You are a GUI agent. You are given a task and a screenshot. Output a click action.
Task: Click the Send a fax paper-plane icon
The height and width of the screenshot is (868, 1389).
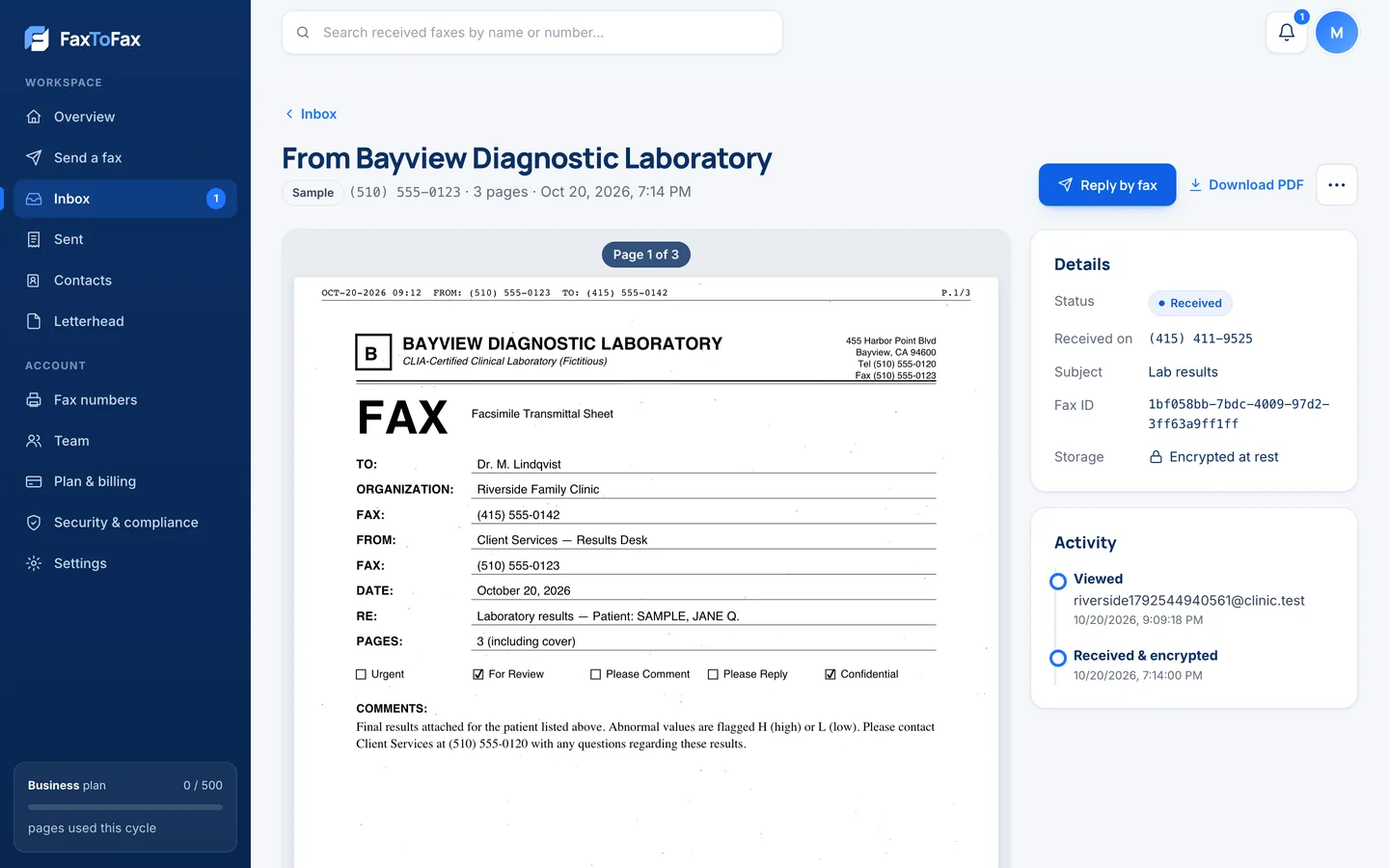34,157
